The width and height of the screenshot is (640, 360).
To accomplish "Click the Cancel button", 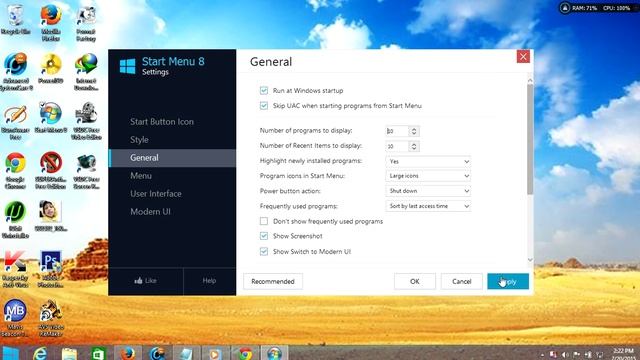I will (462, 282).
